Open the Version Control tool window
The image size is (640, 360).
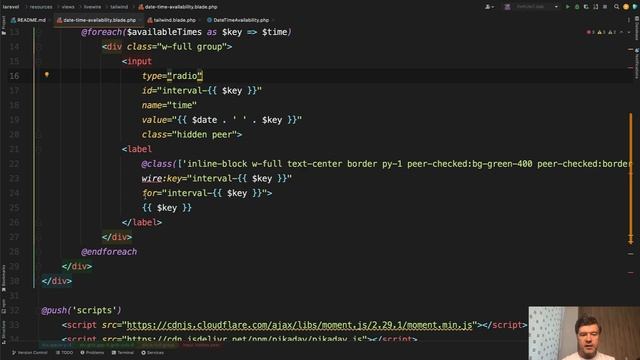coord(29,353)
